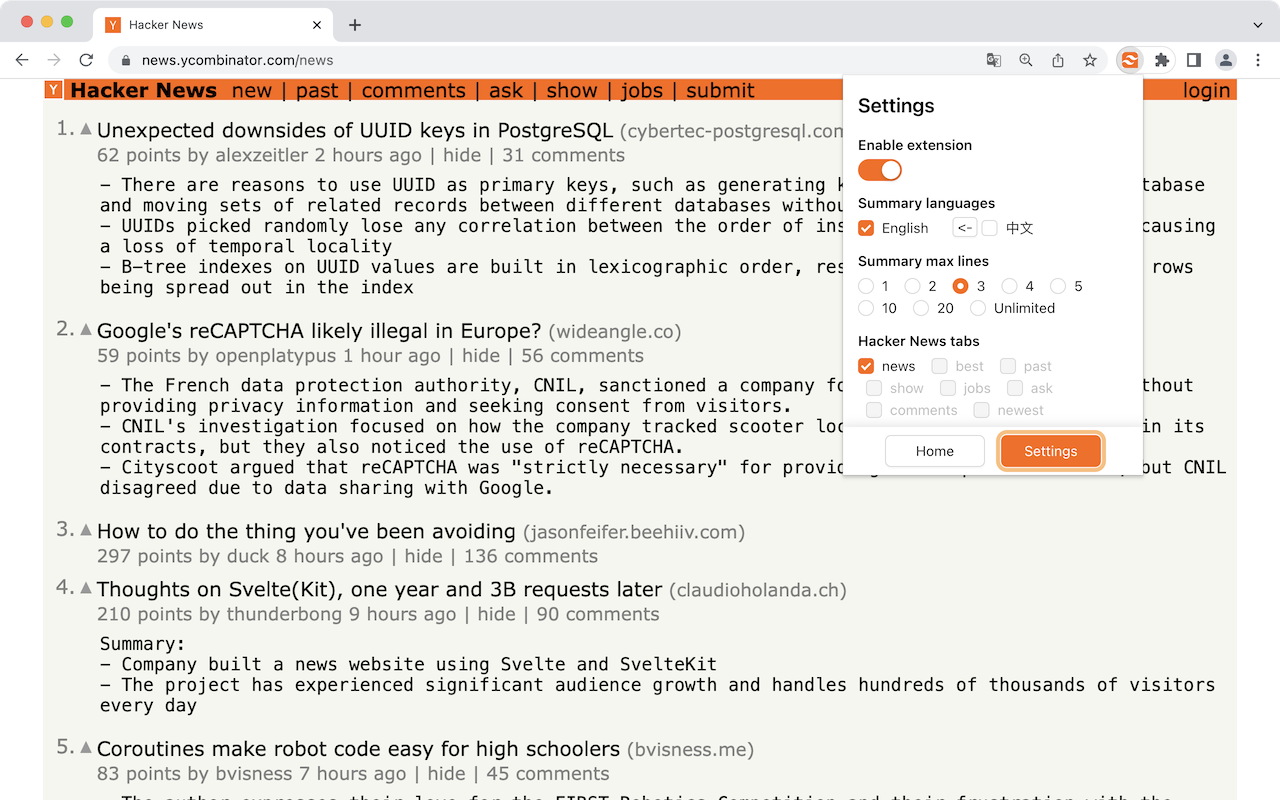
Task: Click the site lock icon
Action: tap(127, 60)
